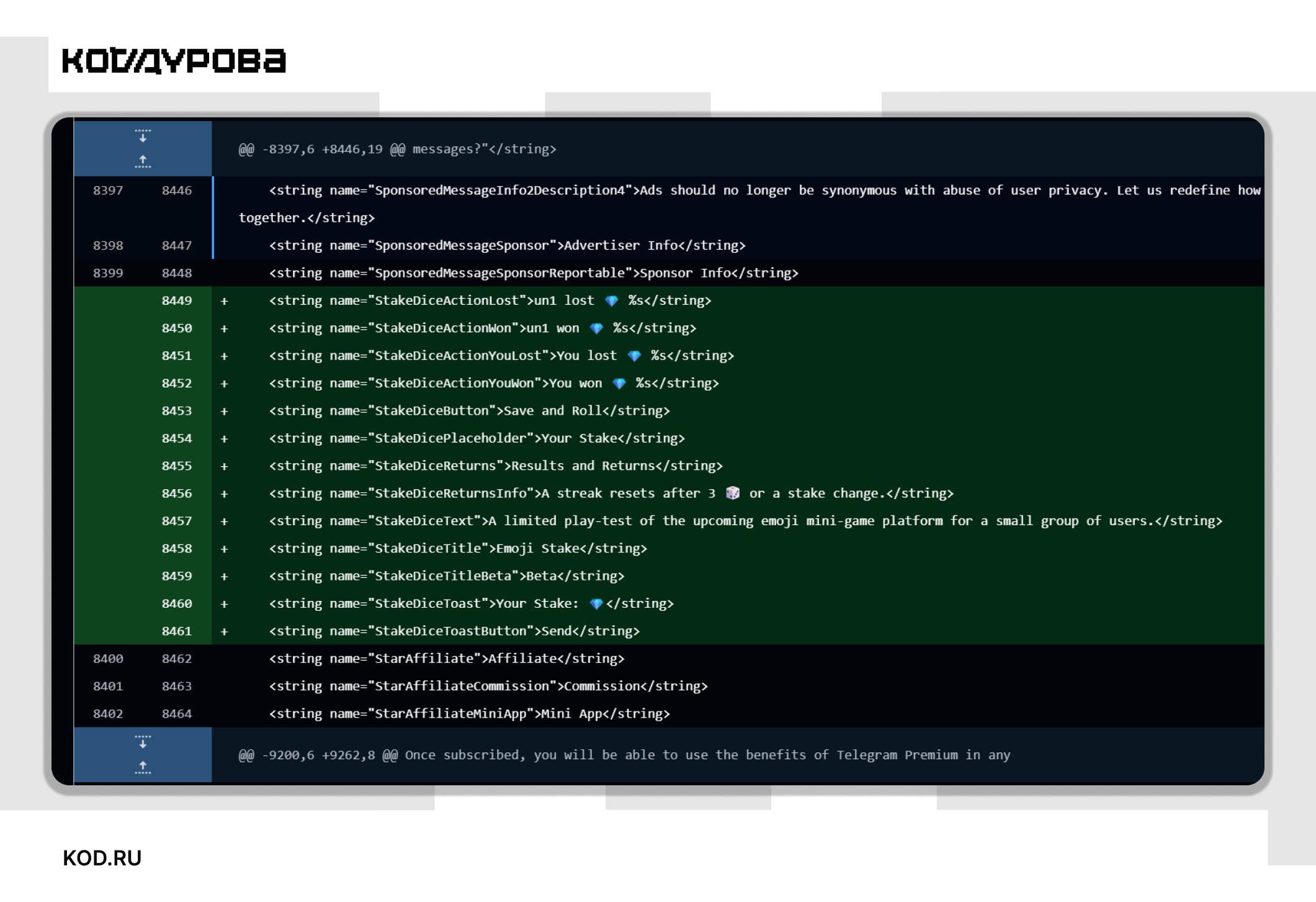Screen dimensions: 1316x902
Task: Click the plus marker on line 8449
Action: 225,301
